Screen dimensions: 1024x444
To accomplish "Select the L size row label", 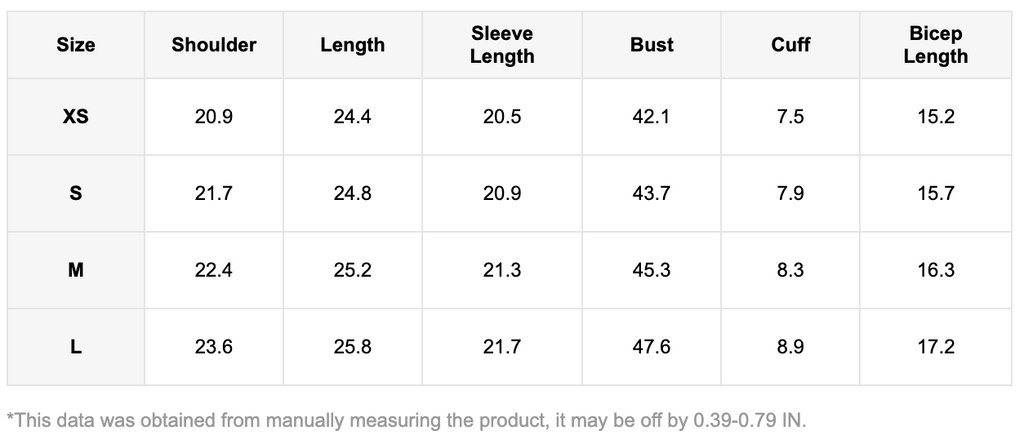I will click(76, 347).
